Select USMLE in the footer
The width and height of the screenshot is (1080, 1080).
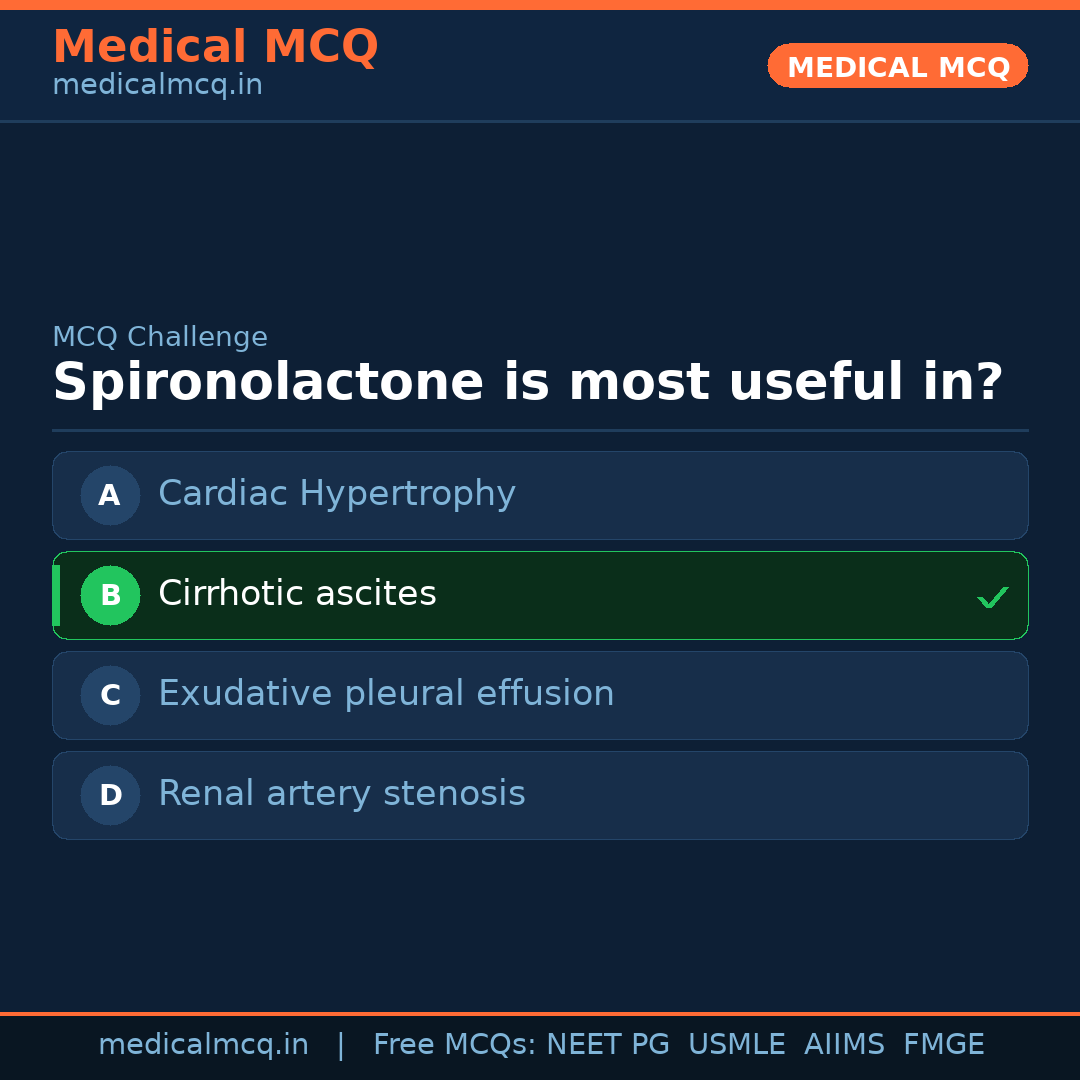pyautogui.click(x=736, y=1045)
